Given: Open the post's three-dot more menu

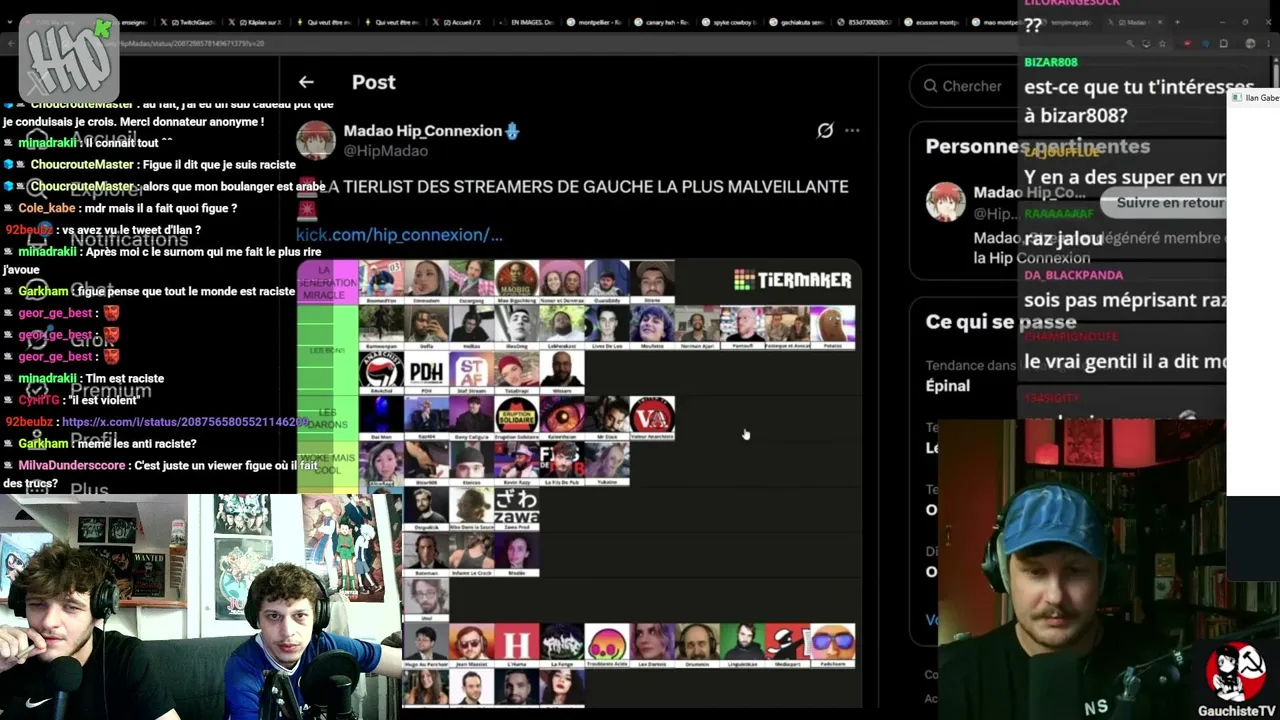Looking at the screenshot, I should 852,130.
